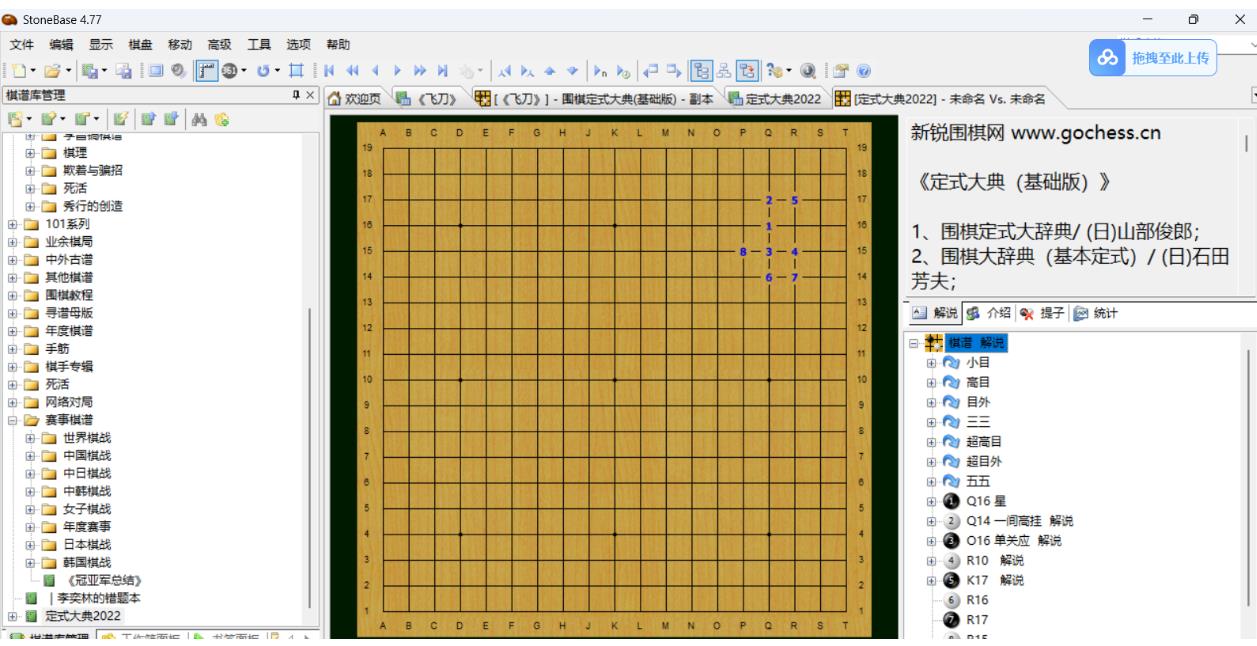Toggle the hierarchy diagram view icon
The width and height of the screenshot is (1257, 646).
pyautogui.click(x=722, y=71)
